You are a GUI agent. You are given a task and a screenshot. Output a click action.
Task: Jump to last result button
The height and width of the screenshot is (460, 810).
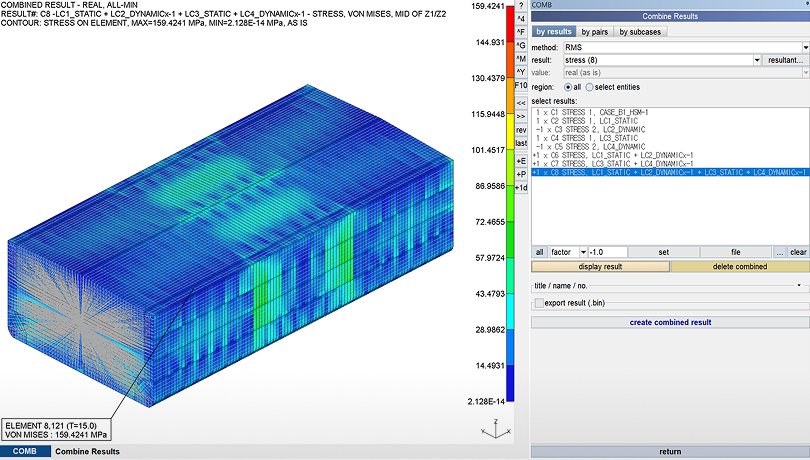tap(520, 143)
